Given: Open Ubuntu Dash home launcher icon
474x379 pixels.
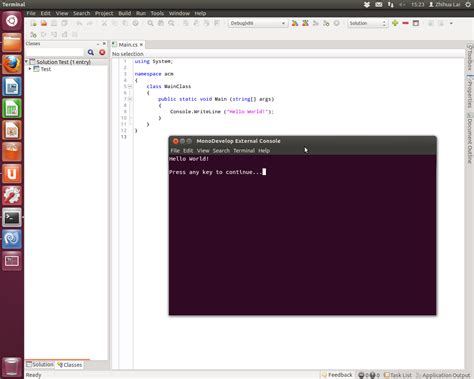Looking at the screenshot, I should pos(12,21).
